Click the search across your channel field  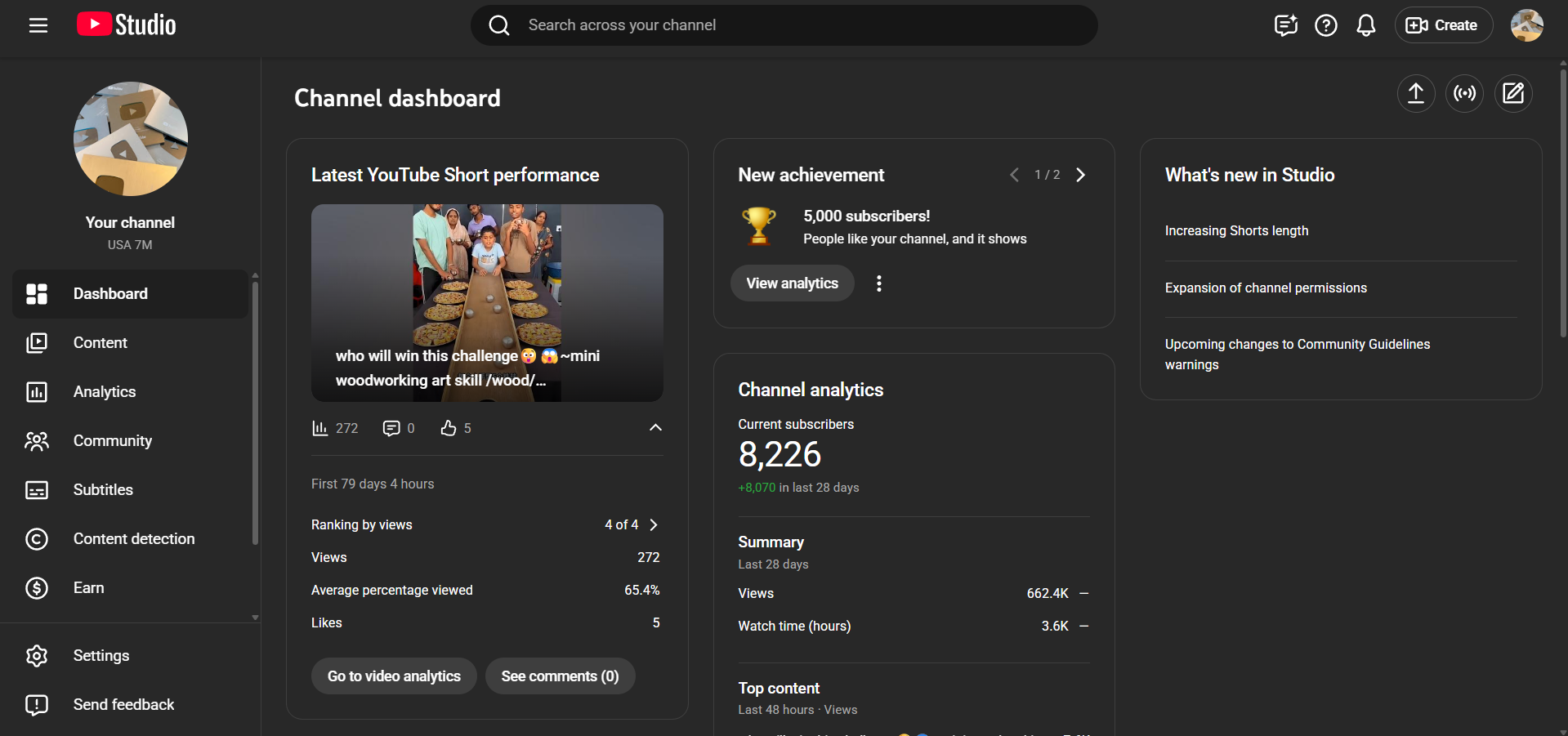pyautogui.click(x=784, y=25)
